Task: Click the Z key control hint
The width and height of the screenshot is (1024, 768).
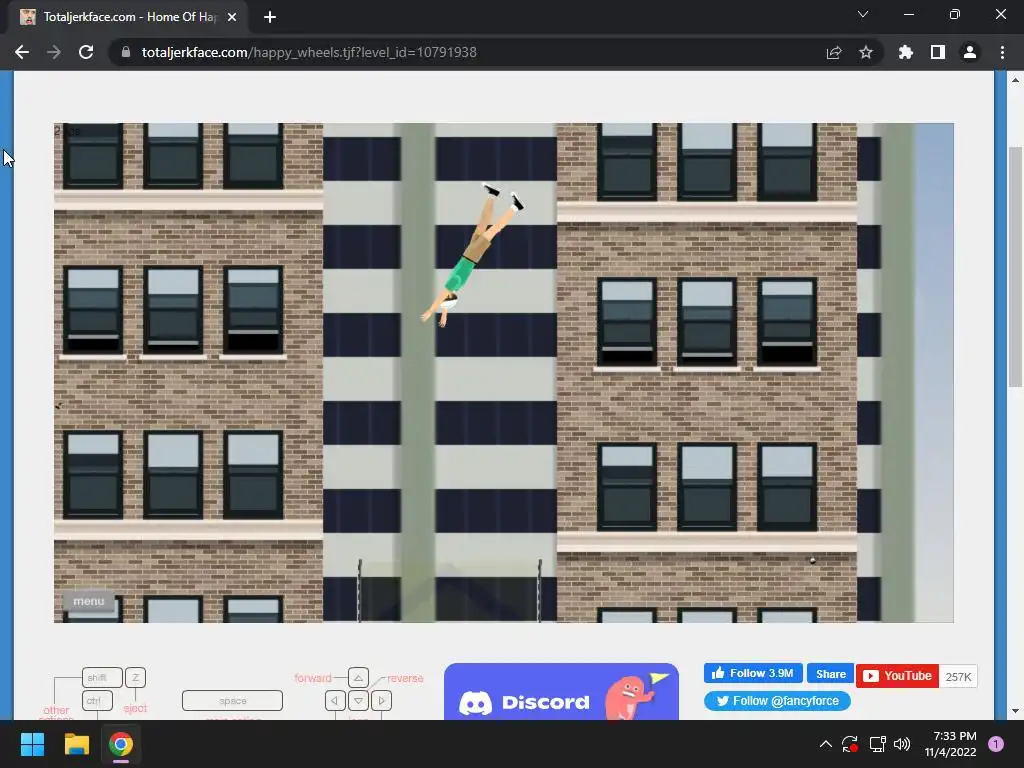Action: pyautogui.click(x=135, y=678)
